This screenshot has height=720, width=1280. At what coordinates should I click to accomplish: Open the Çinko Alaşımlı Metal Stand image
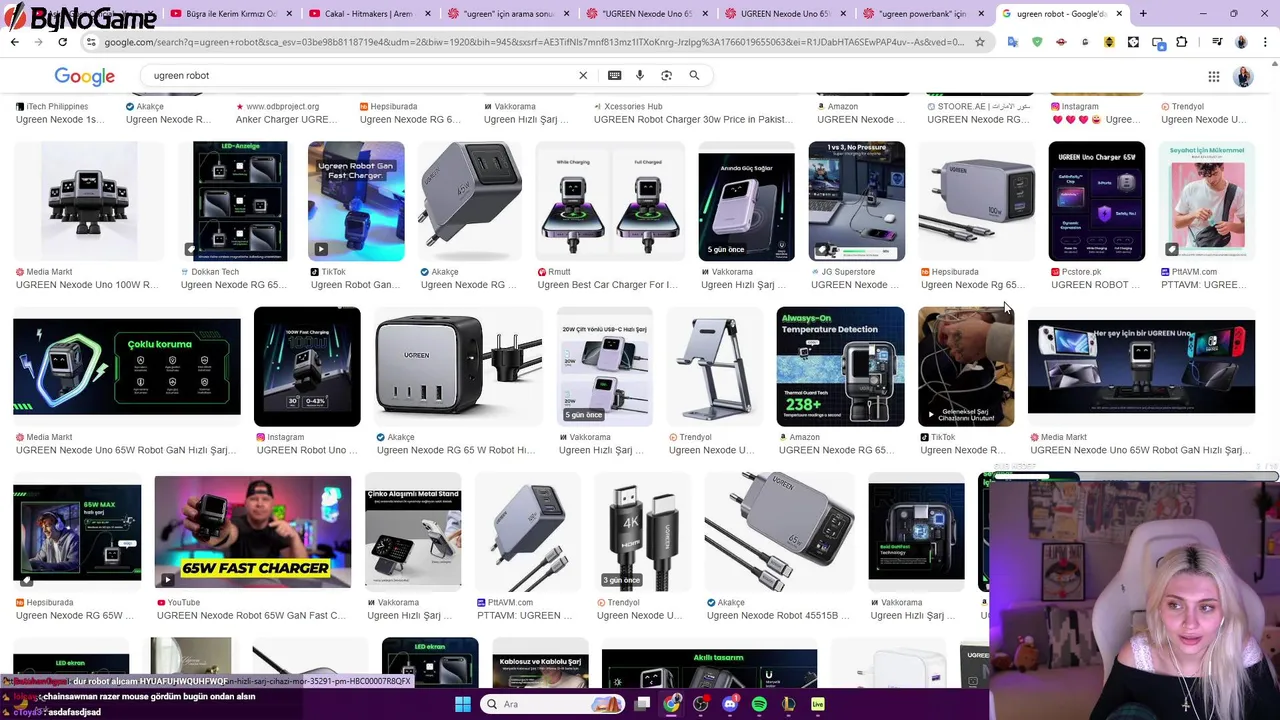tap(413, 532)
